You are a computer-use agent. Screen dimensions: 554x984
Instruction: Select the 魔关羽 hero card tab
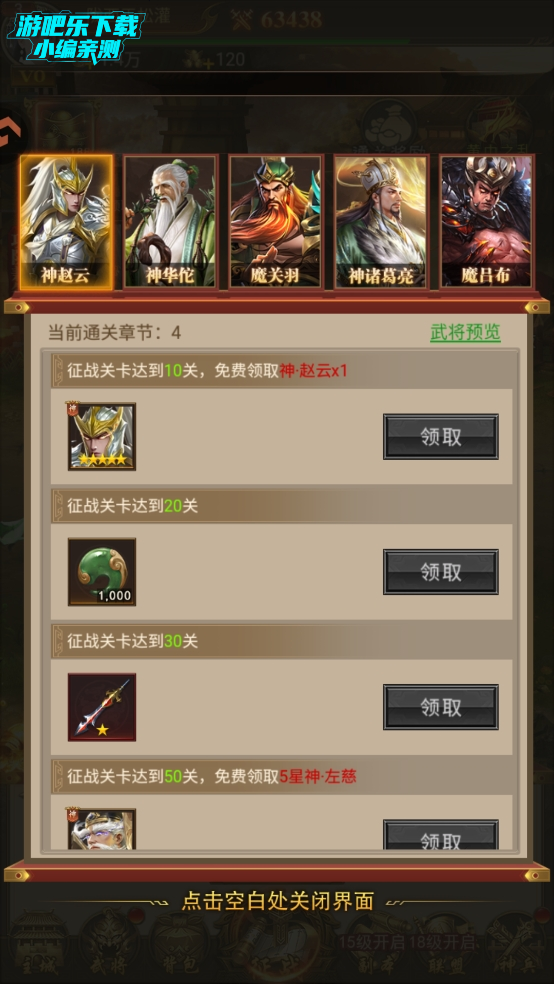(275, 222)
